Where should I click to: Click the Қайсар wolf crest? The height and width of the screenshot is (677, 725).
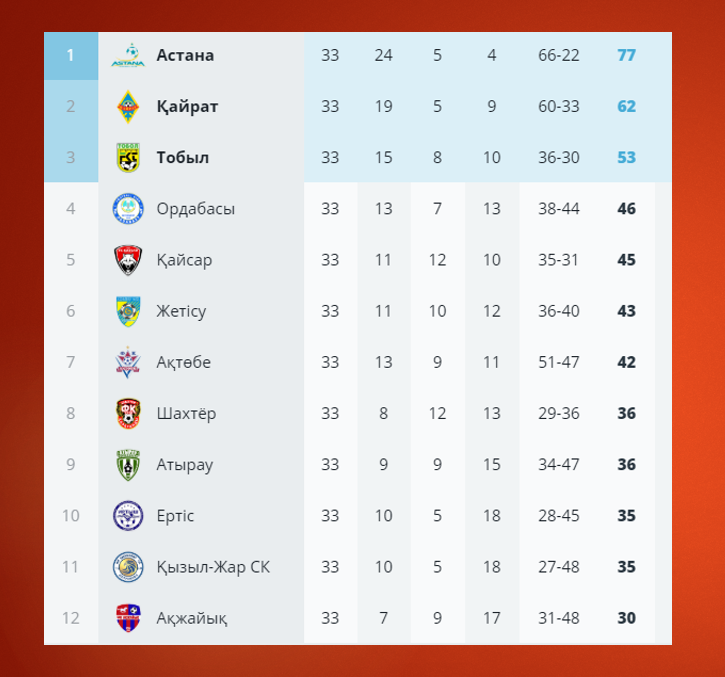pos(128,260)
